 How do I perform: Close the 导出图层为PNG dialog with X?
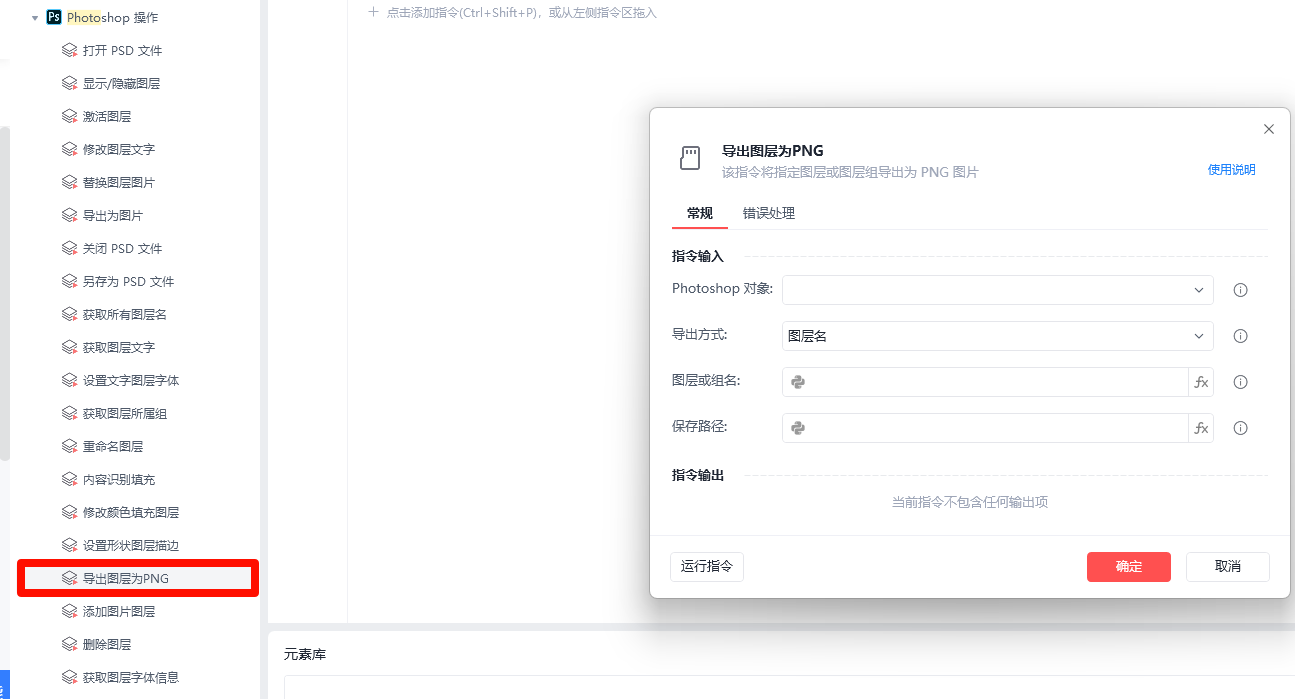(1269, 129)
